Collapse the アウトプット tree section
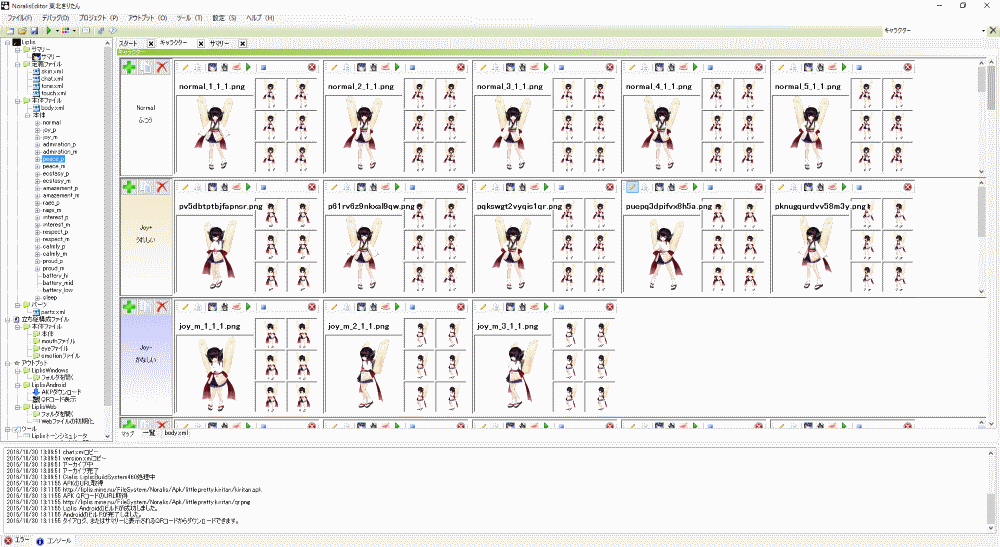Screen dimensions: 1000x547 click(7, 363)
